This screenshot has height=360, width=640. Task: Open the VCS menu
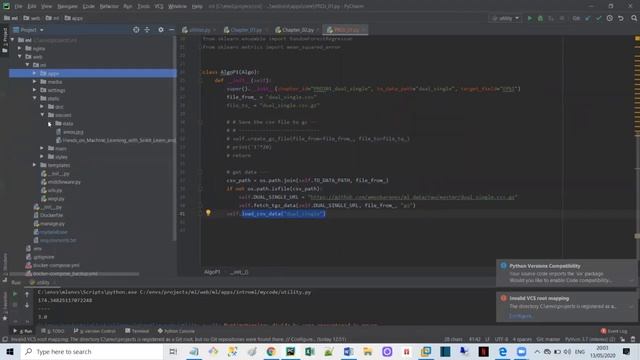point(159,6)
